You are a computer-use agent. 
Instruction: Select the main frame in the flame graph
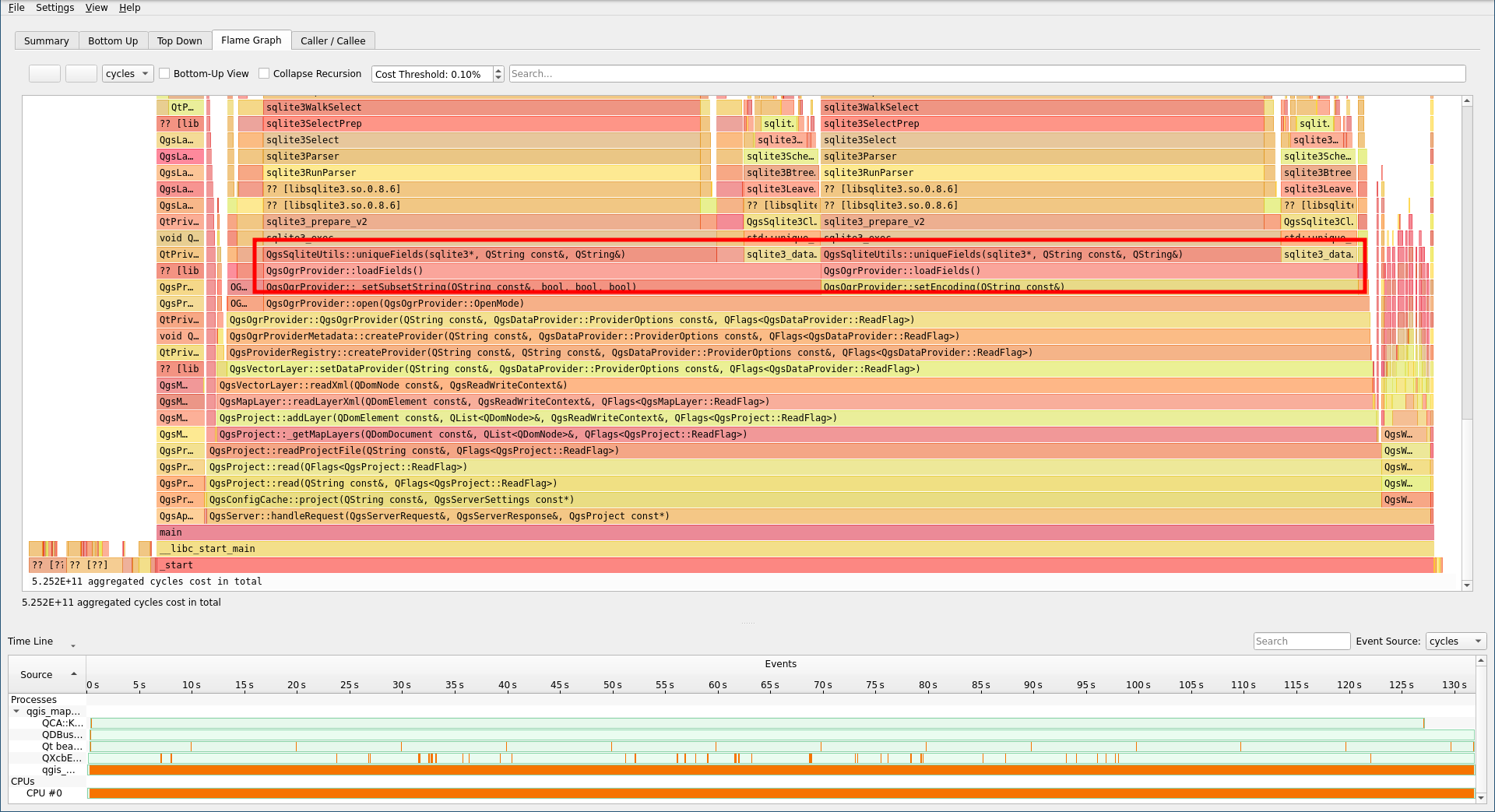click(795, 533)
